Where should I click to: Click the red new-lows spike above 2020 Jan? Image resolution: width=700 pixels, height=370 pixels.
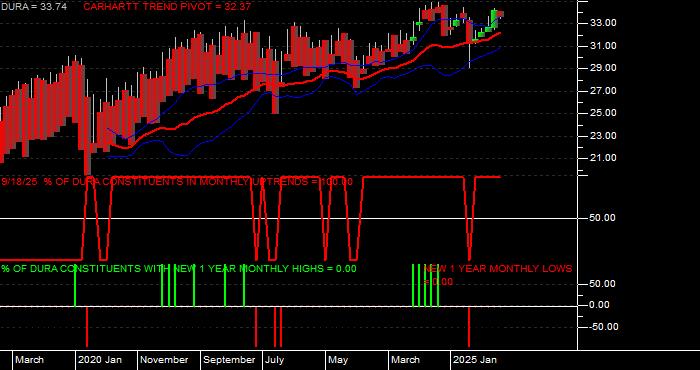click(x=87, y=327)
